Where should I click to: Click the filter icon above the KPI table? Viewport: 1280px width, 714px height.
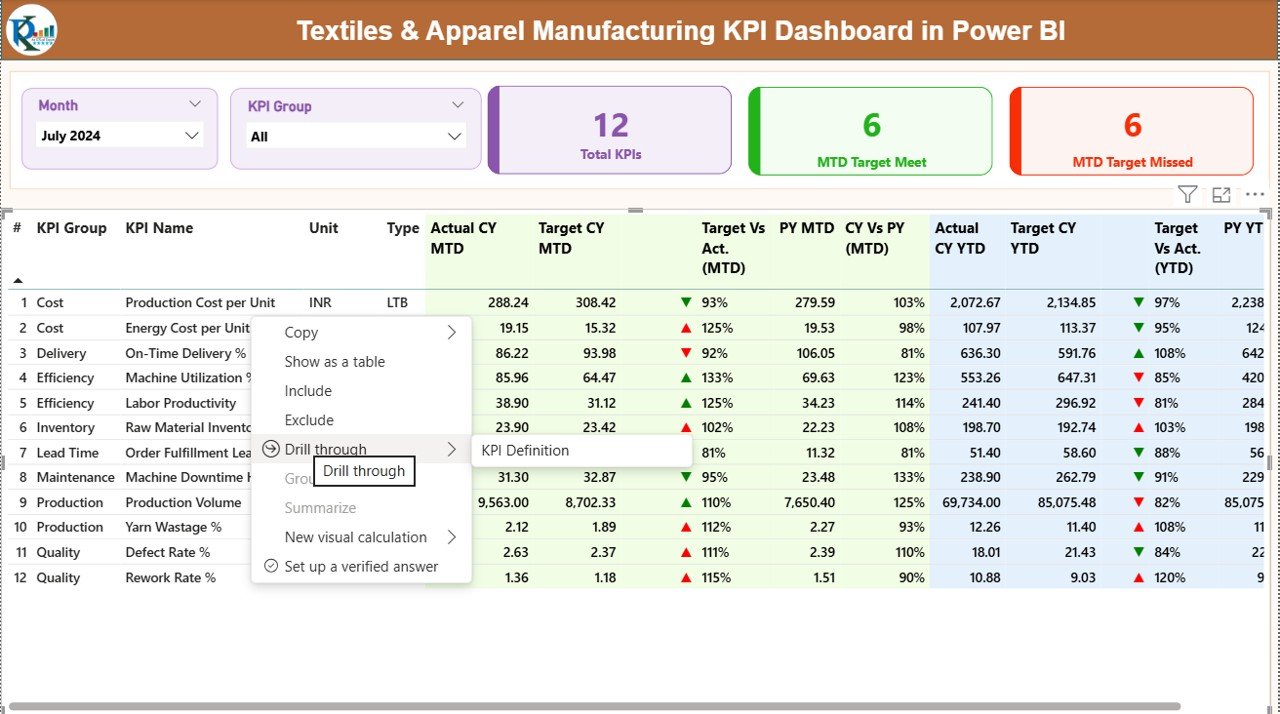coord(1187,194)
